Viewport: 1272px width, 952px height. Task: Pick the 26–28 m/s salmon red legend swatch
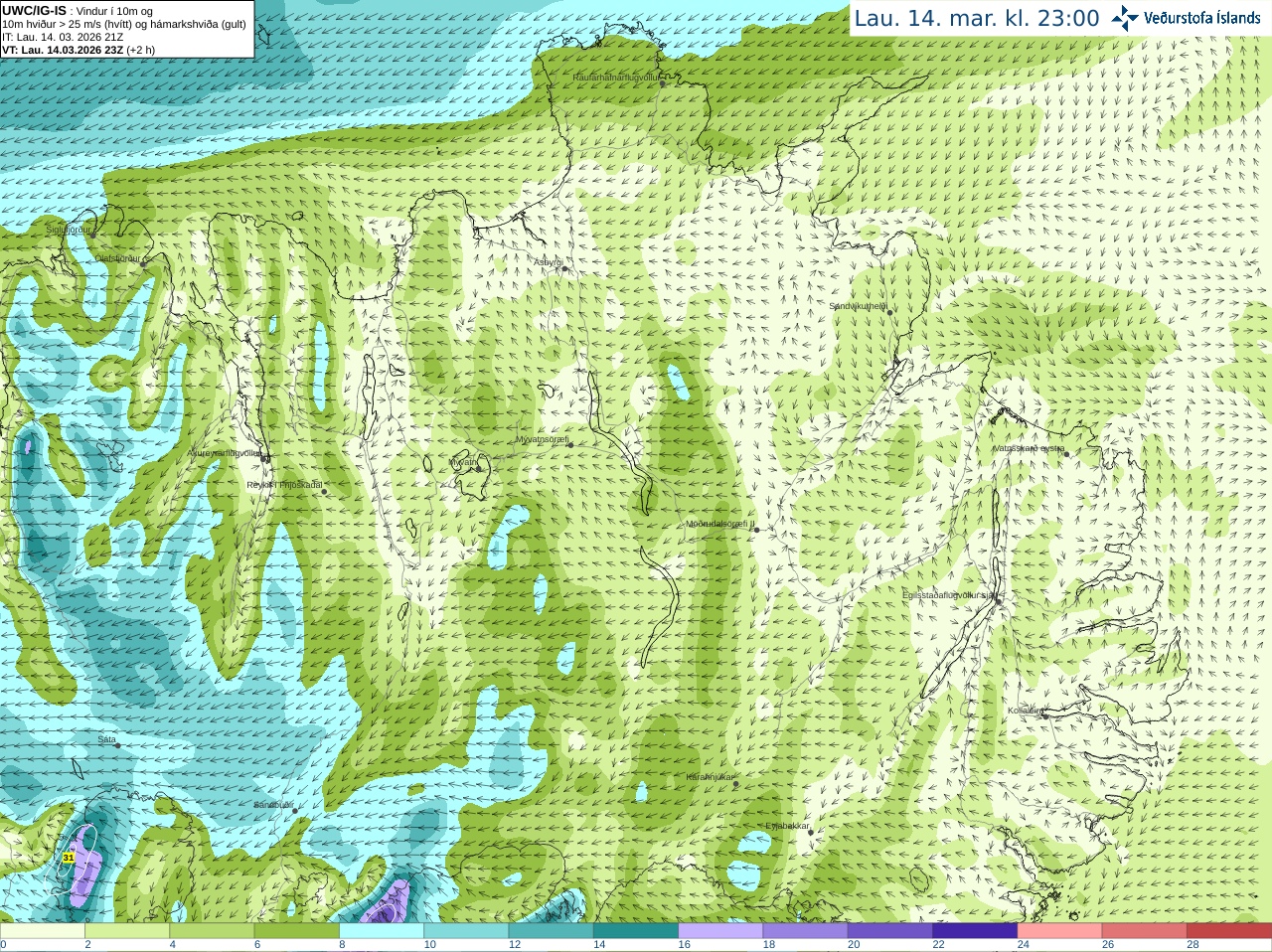click(1145, 931)
